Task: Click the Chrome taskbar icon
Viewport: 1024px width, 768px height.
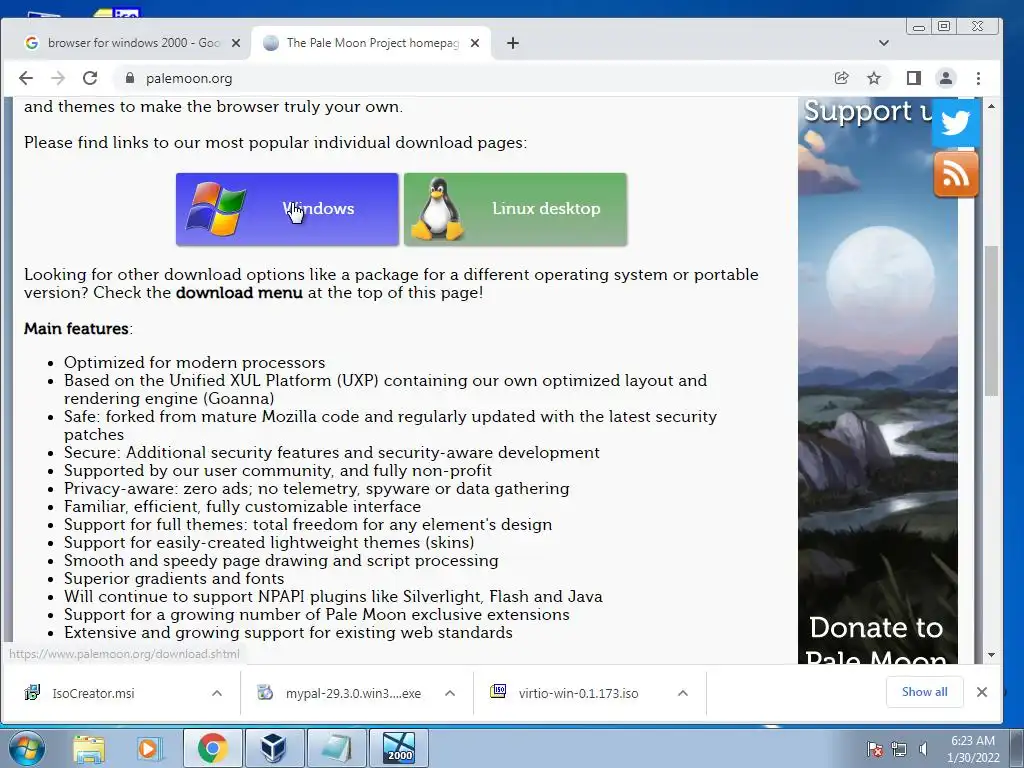Action: point(212,748)
